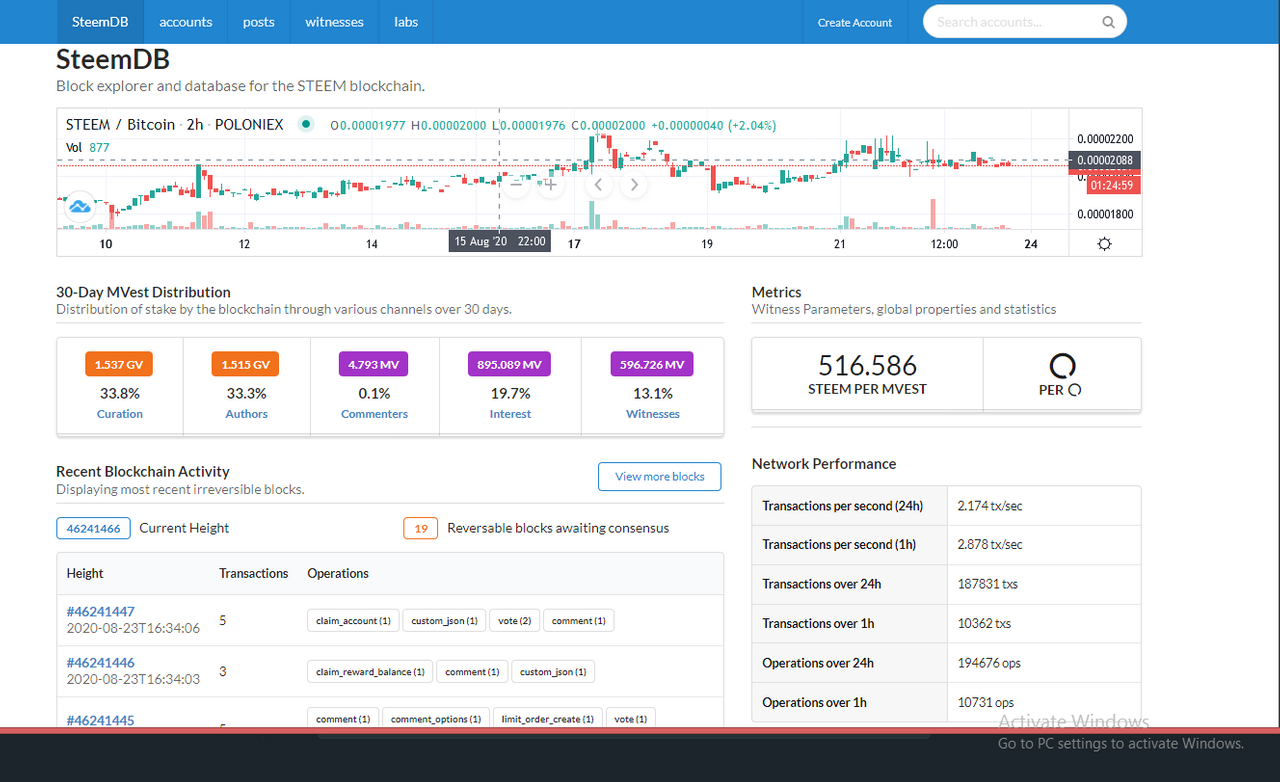Move chart right with arrow button
The image size is (1280, 782).
(634, 184)
